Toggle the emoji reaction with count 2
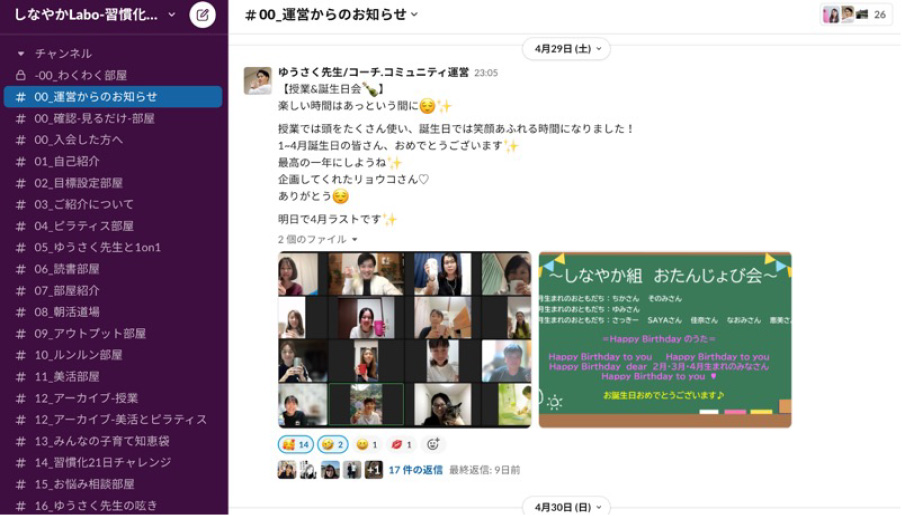902x516 pixels. 332,445
